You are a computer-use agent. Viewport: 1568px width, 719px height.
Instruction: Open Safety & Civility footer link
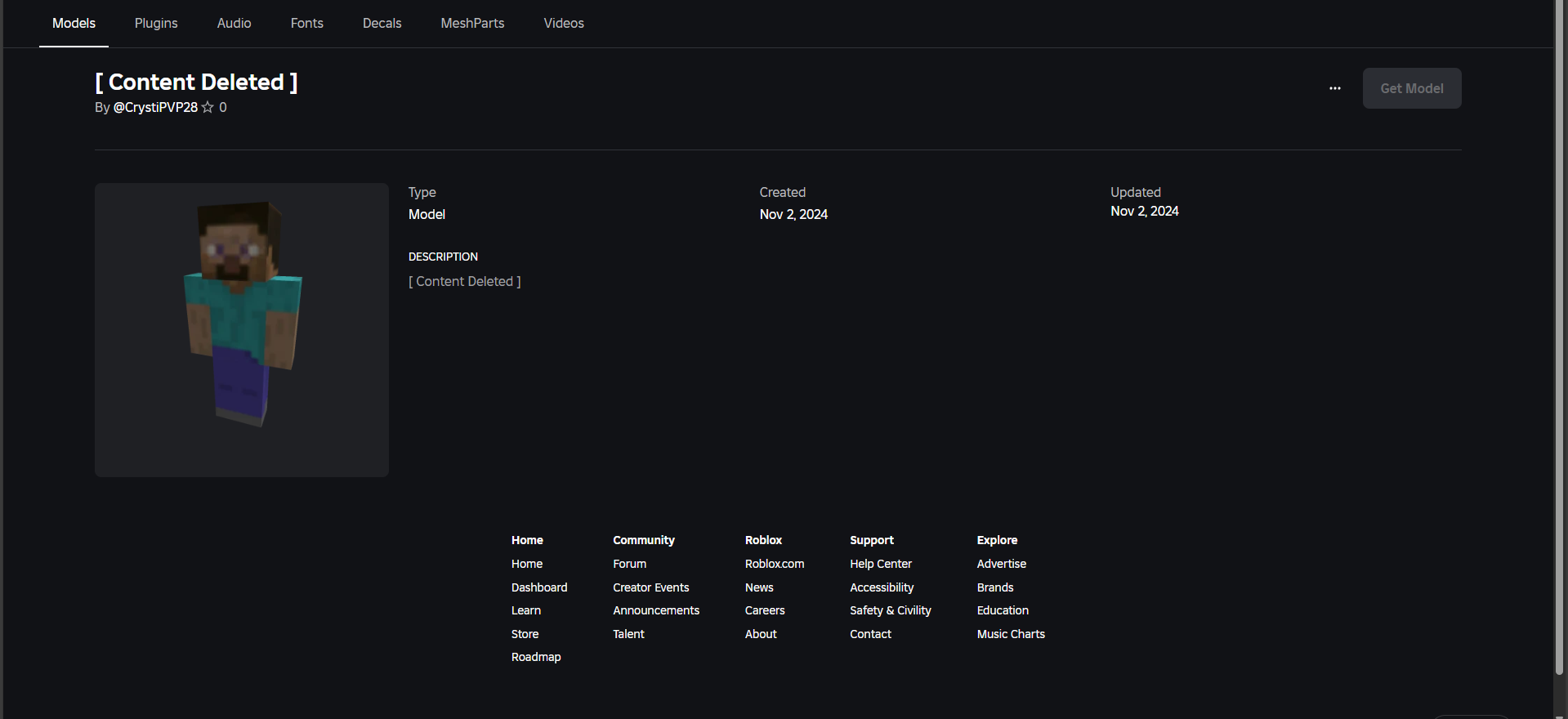point(891,610)
